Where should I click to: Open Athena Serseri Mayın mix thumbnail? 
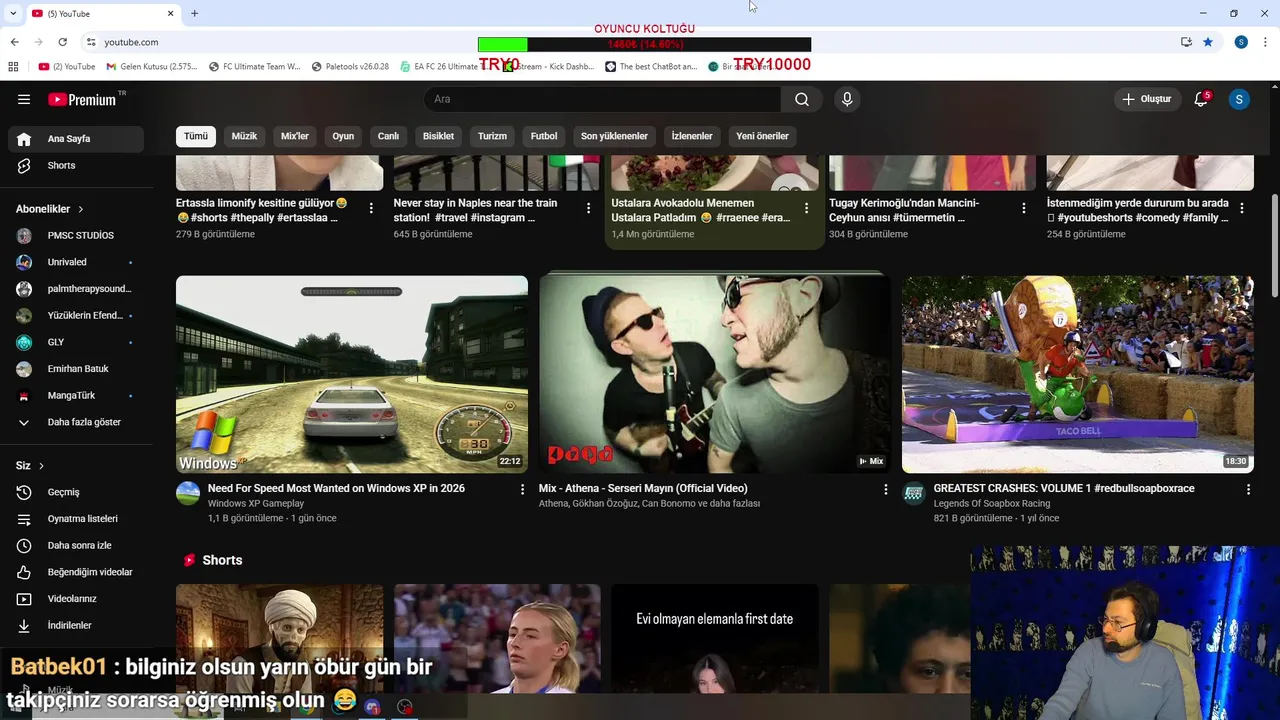pos(715,374)
